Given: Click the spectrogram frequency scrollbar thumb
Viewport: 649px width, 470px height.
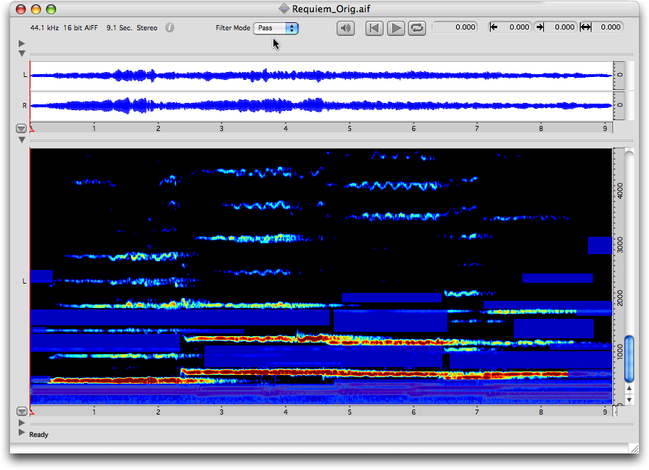Looking at the screenshot, I should pyautogui.click(x=629, y=359).
